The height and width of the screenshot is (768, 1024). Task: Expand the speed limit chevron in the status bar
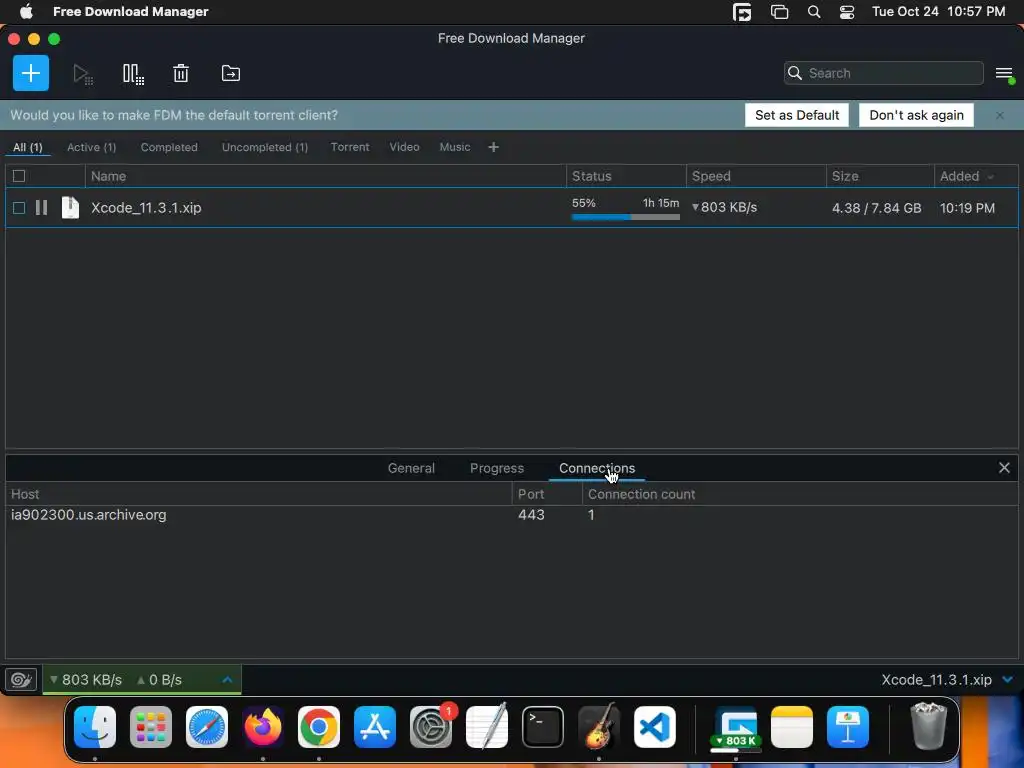click(227, 680)
